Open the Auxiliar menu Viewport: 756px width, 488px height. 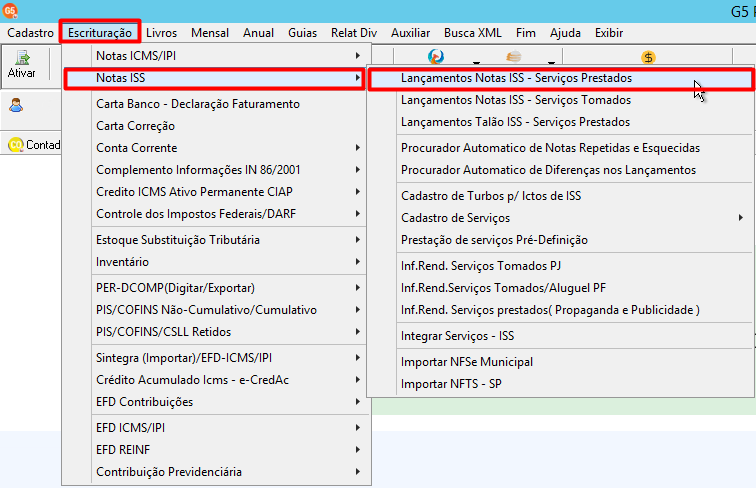(x=410, y=33)
